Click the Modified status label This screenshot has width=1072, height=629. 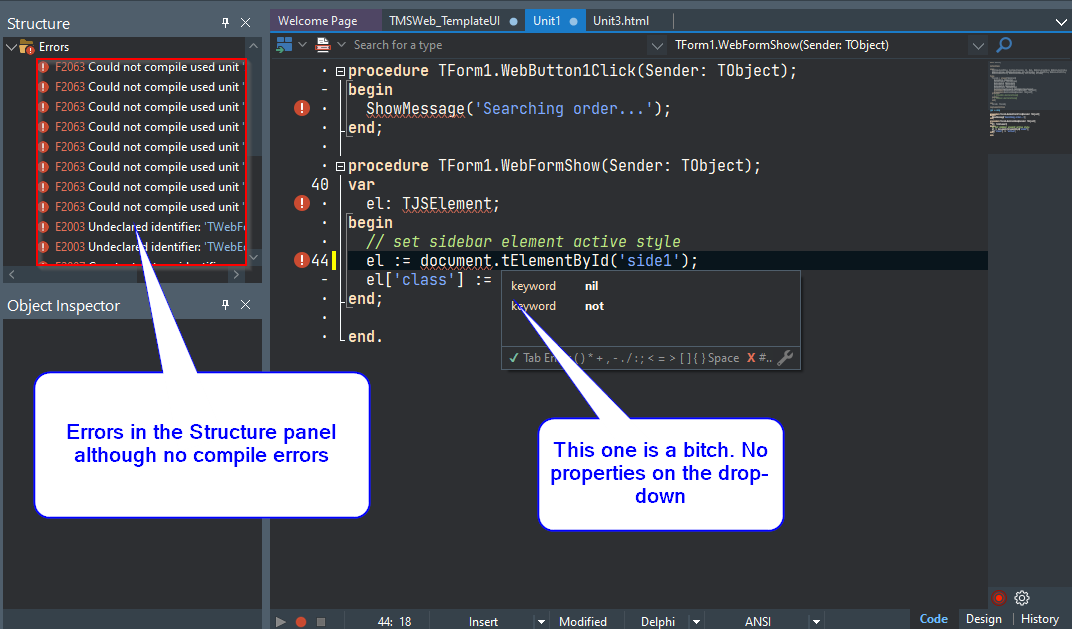click(582, 621)
